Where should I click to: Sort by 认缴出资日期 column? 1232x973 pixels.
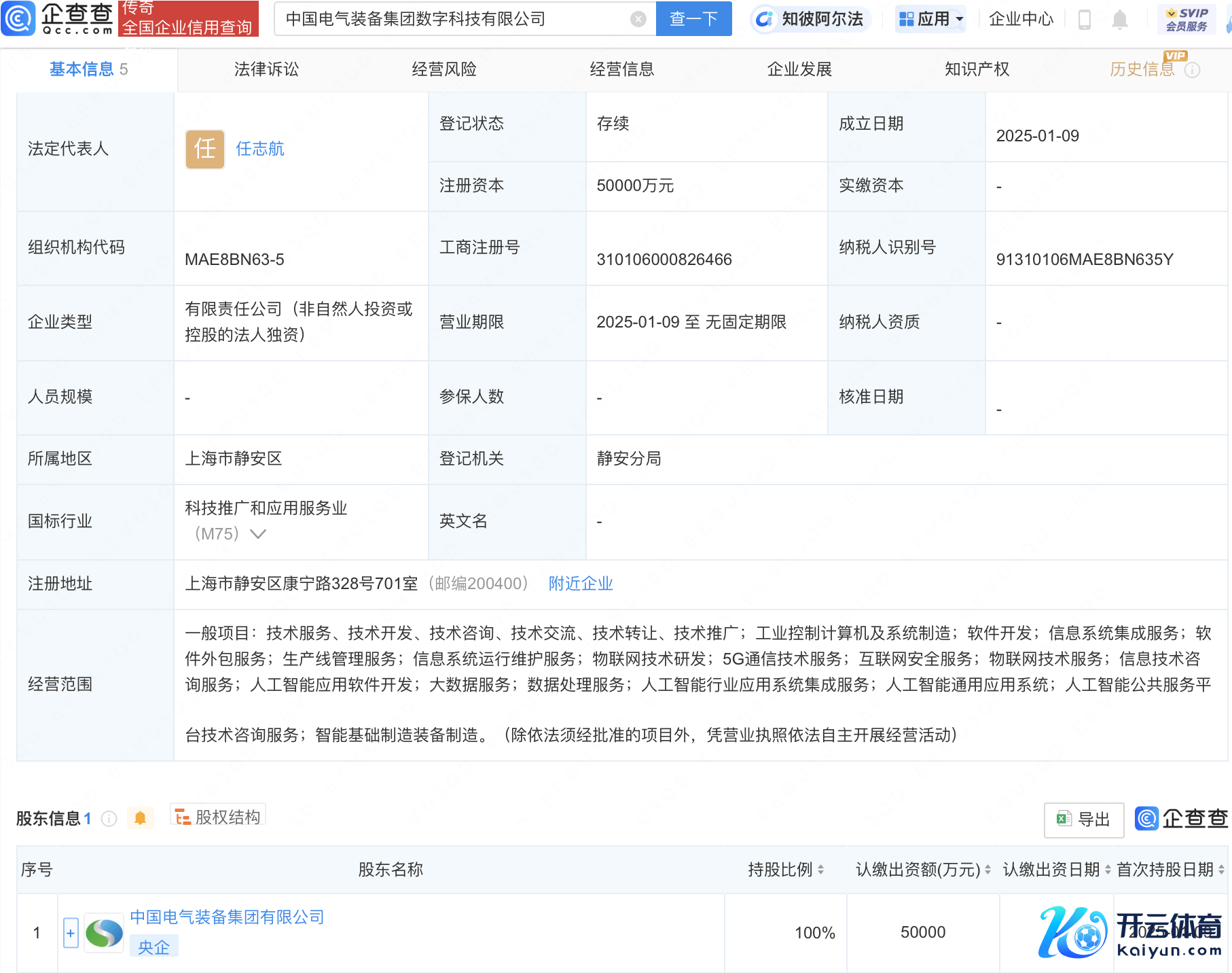1108,870
